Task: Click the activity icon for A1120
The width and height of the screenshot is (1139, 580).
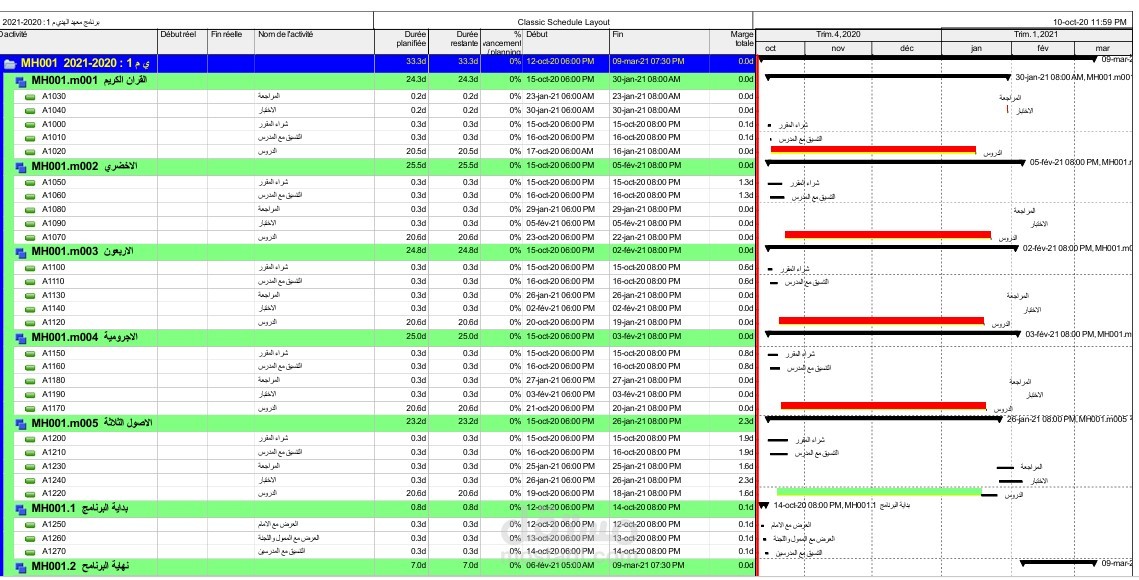Action: pos(30,323)
